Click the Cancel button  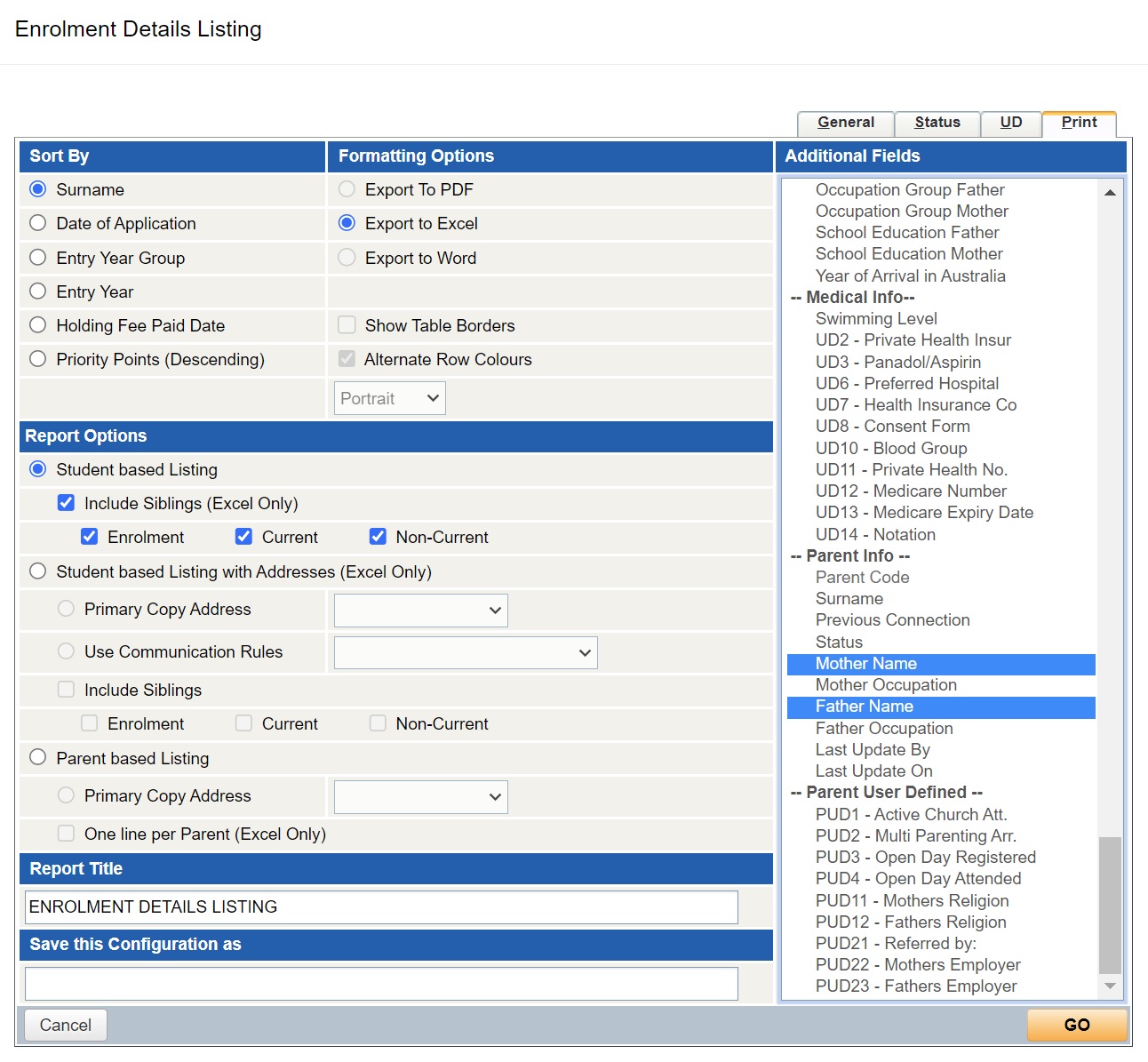coord(66,1025)
